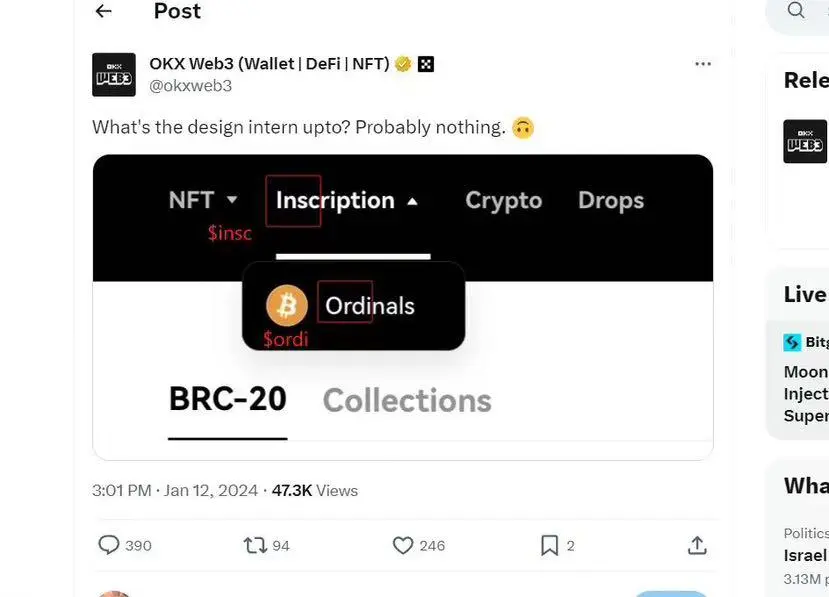This screenshot has width=829, height=597.
Task: Expand the Inscription dropdown arrow
Action: pyautogui.click(x=412, y=201)
